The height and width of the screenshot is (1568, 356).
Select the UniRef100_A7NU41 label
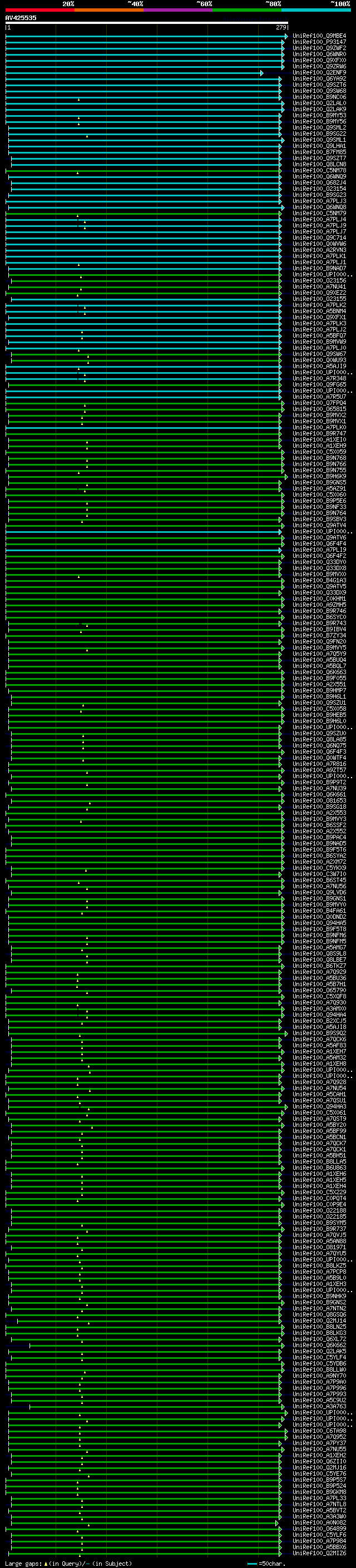tap(319, 286)
